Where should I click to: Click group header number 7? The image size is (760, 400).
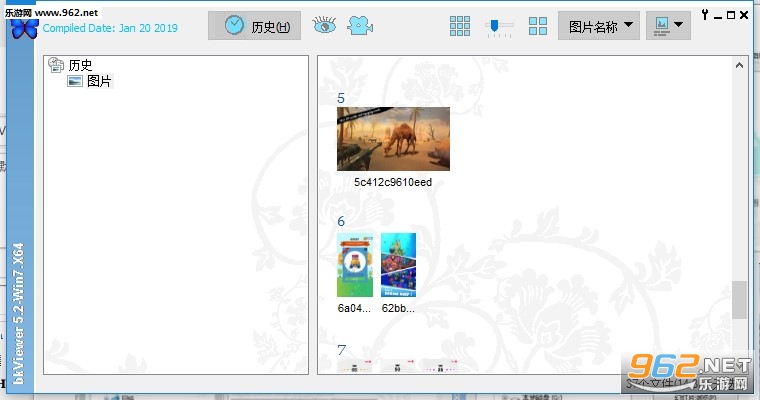point(341,350)
